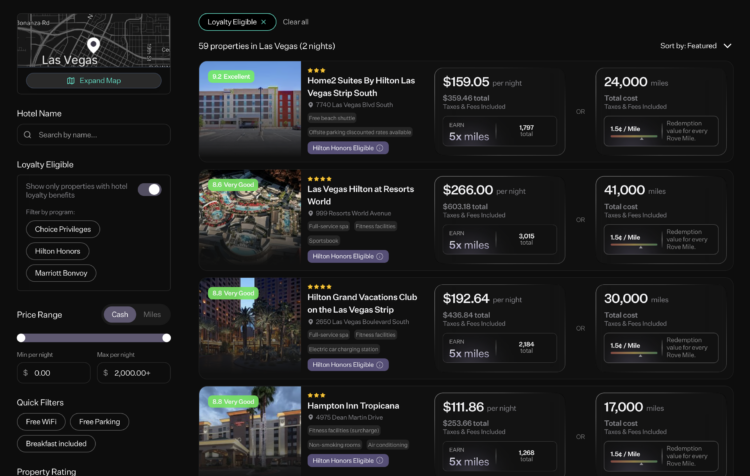Click Clear all filters link
Screen dimensions: 750x476
tap(295, 22)
